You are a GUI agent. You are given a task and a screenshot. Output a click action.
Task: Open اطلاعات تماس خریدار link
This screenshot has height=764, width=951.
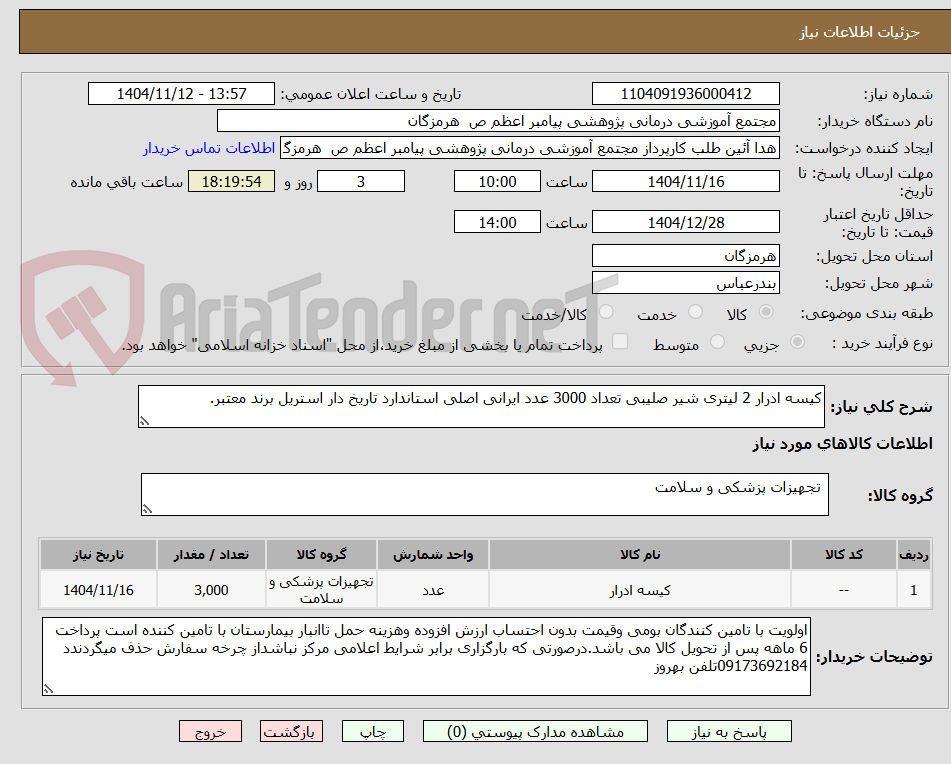[209, 149]
